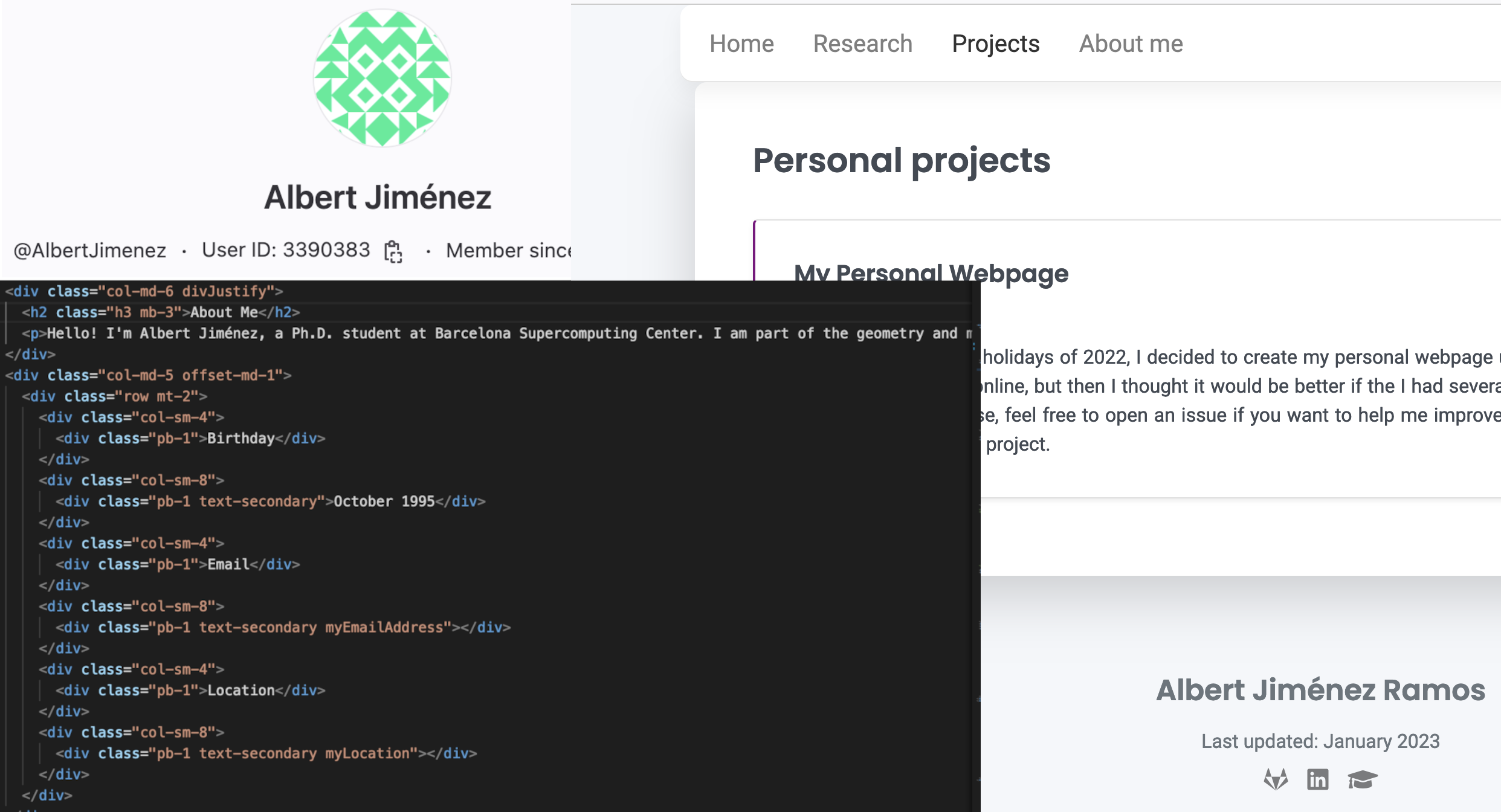Copy the user ID with clipboard icon
This screenshot has height=812, width=1501.
[x=393, y=251]
